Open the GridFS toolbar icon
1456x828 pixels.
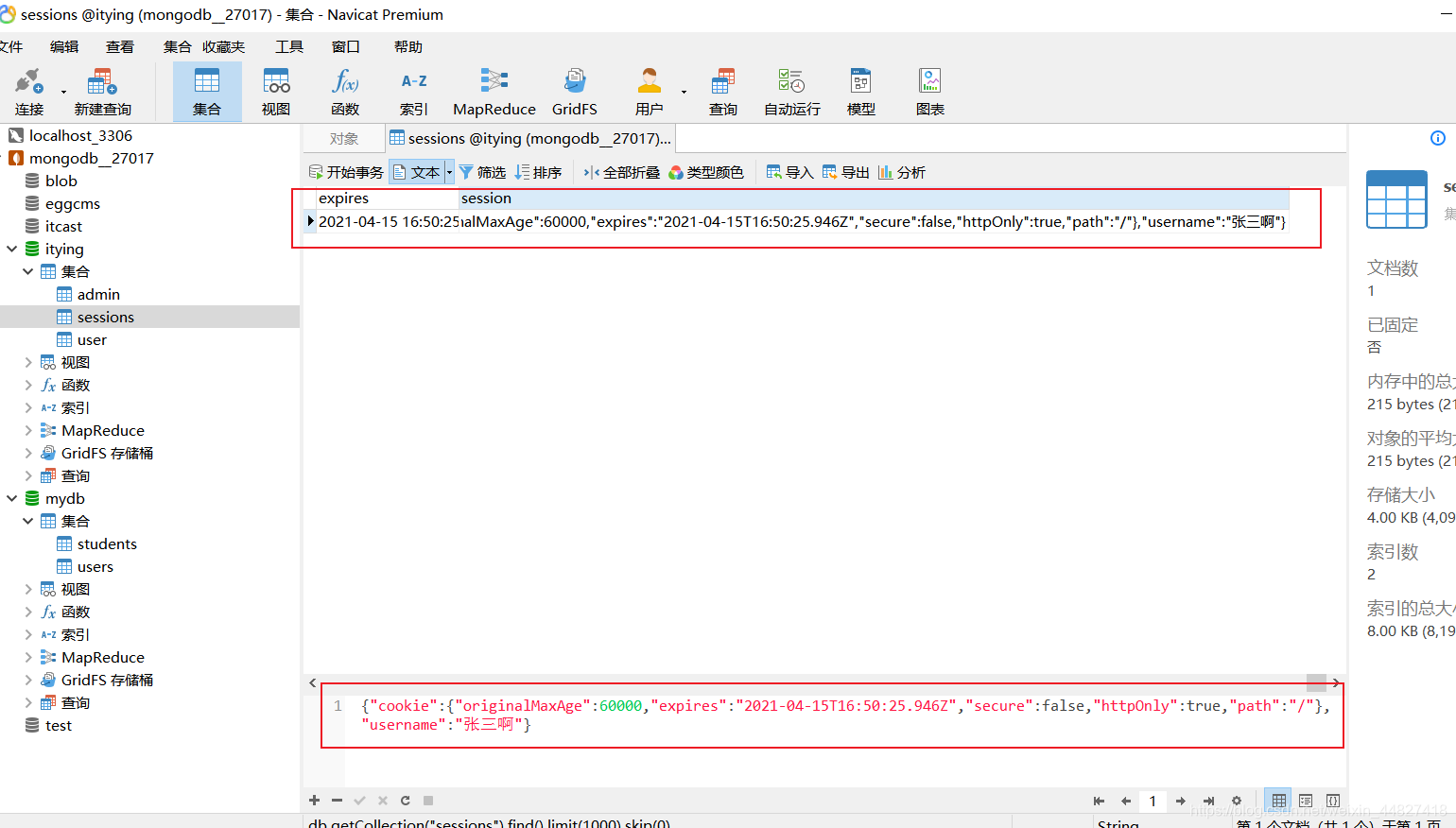(575, 92)
